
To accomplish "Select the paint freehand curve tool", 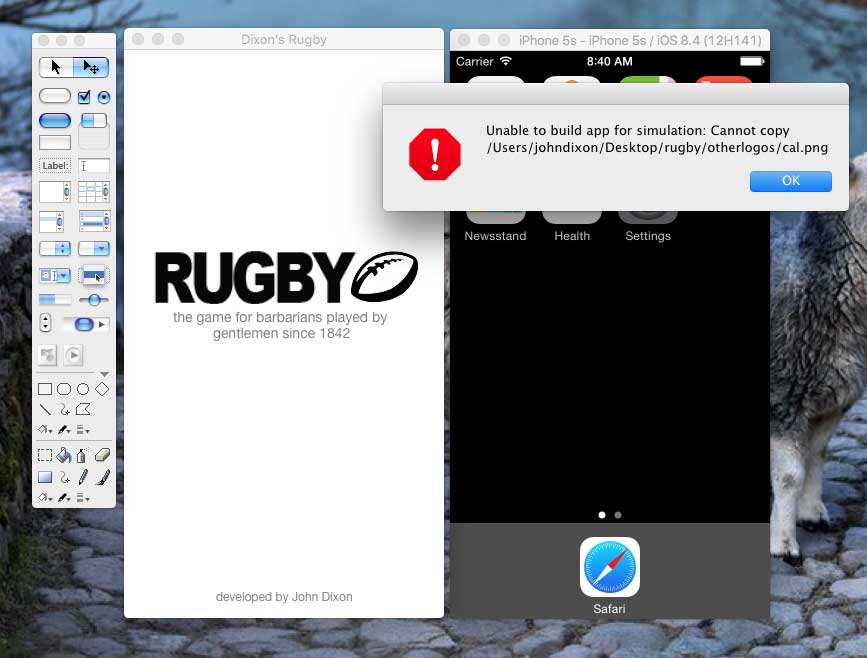I will click(x=64, y=477).
